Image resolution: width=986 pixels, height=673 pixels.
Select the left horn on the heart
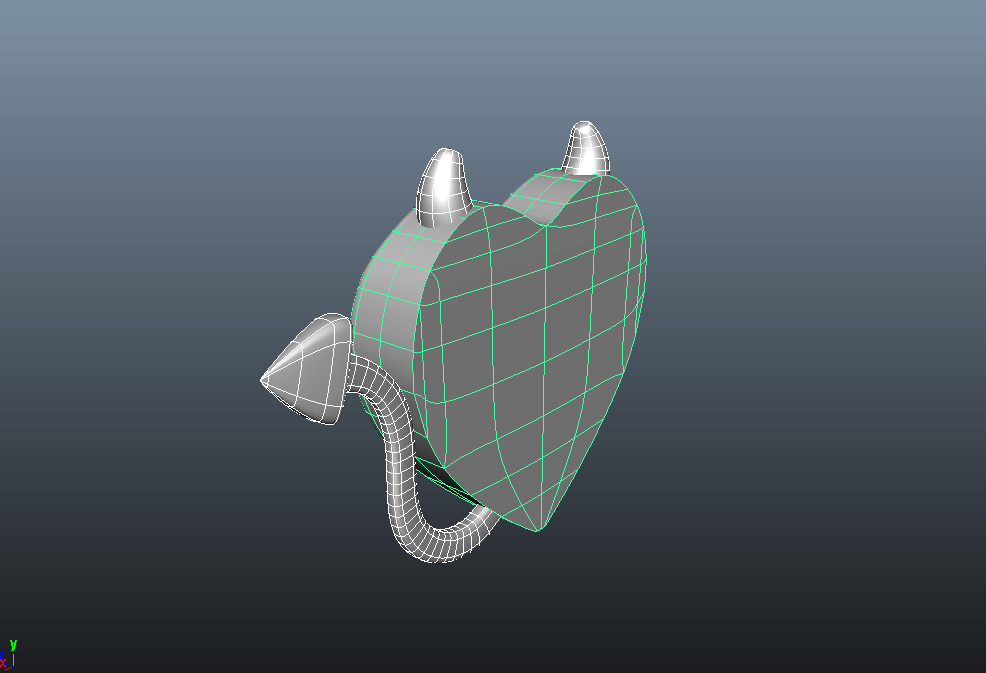444,188
